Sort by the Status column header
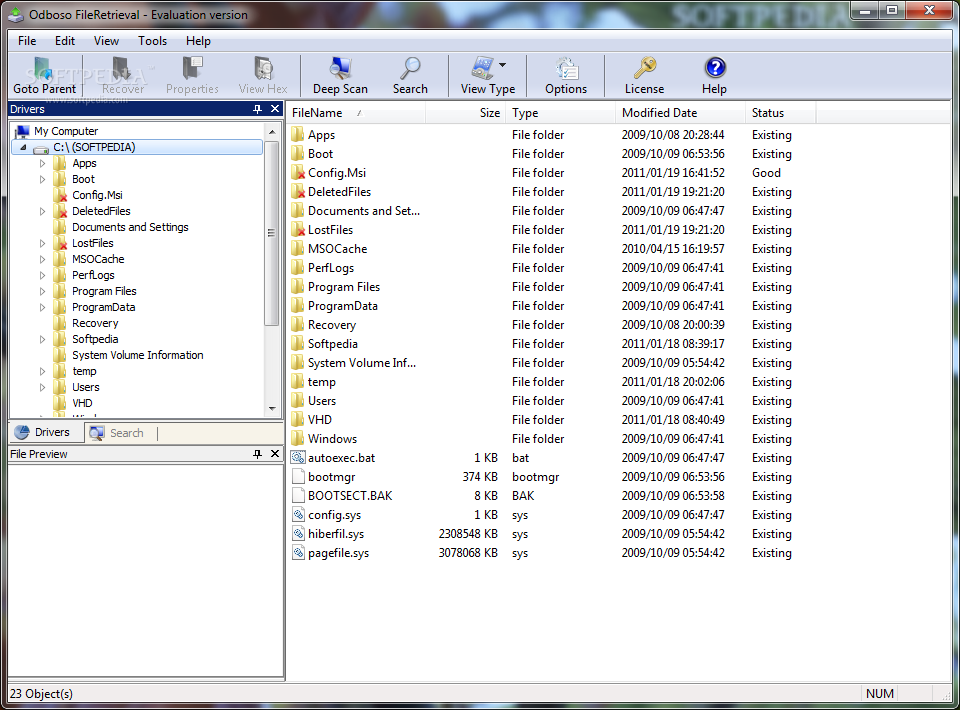Viewport: 960px width, 710px height. coord(781,113)
